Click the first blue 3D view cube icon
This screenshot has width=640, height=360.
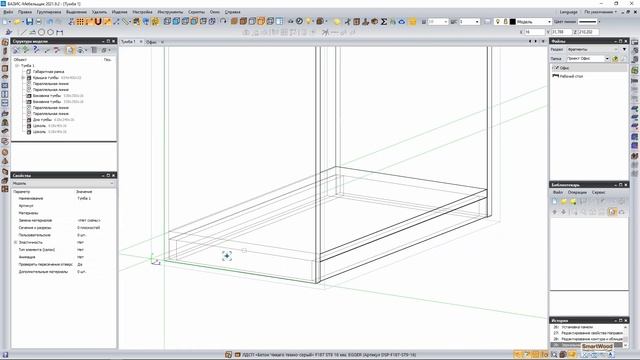(167, 21)
